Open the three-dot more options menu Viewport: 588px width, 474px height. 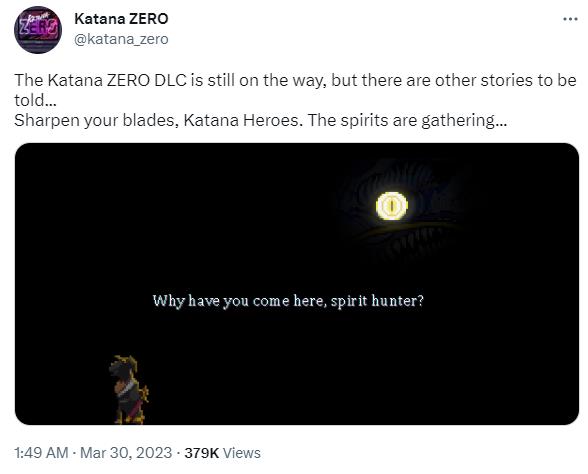[x=570, y=19]
